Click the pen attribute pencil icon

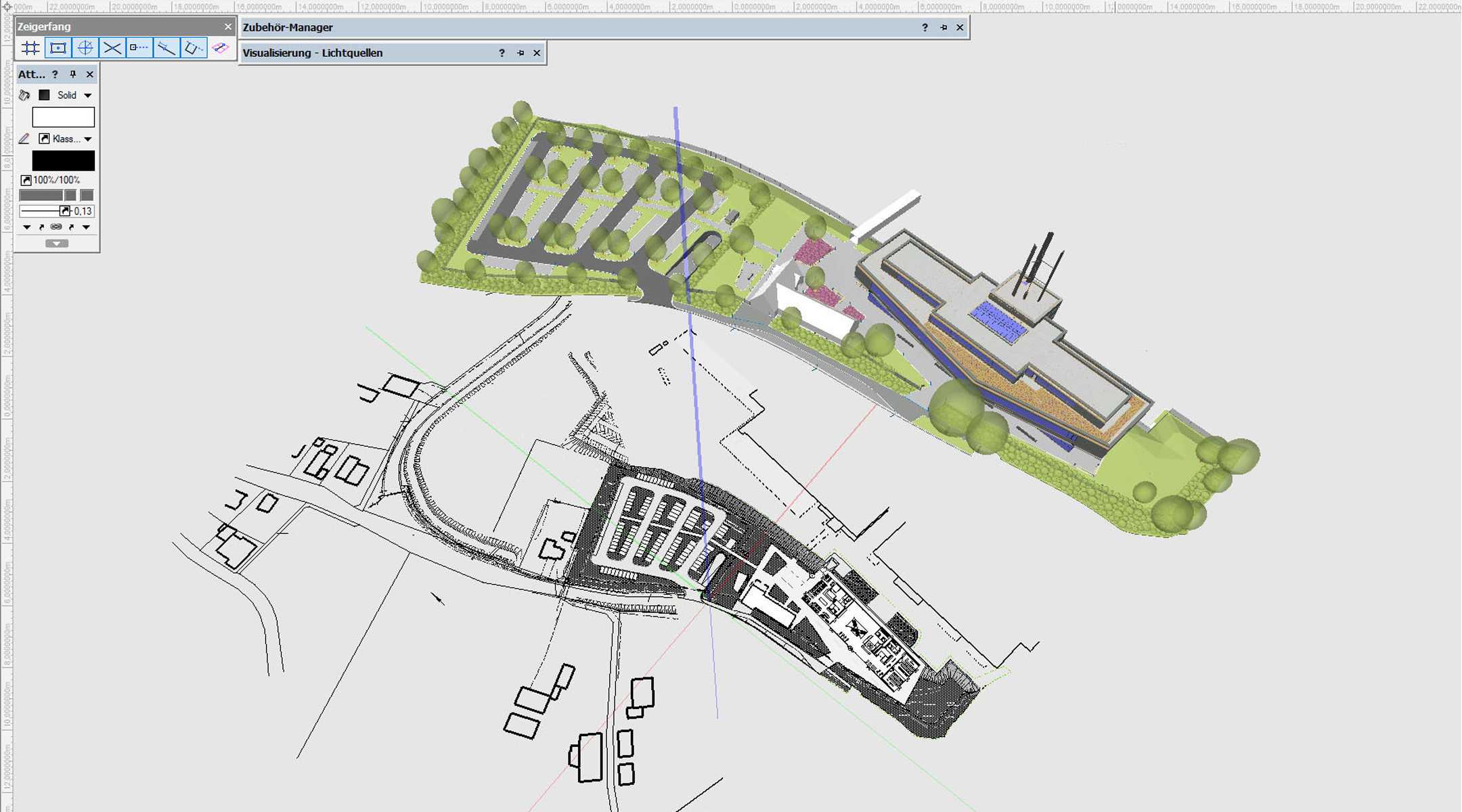(x=24, y=139)
